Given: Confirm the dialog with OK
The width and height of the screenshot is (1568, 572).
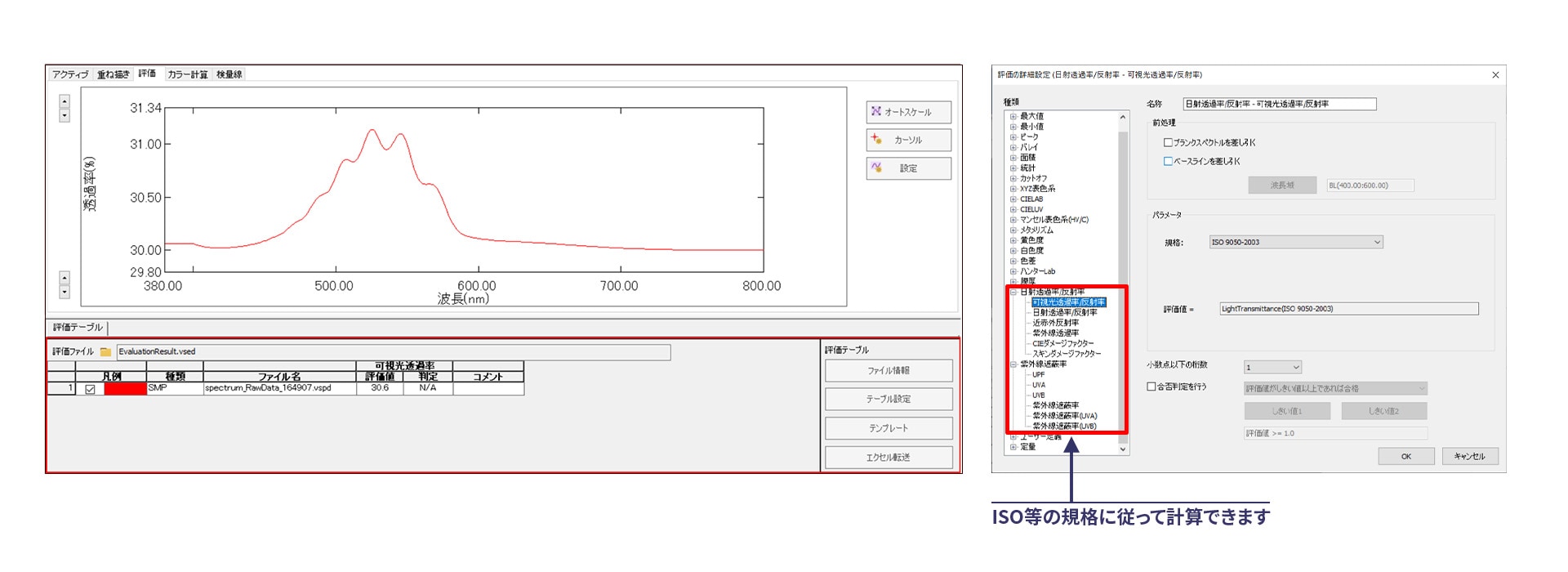Looking at the screenshot, I should [1406, 457].
